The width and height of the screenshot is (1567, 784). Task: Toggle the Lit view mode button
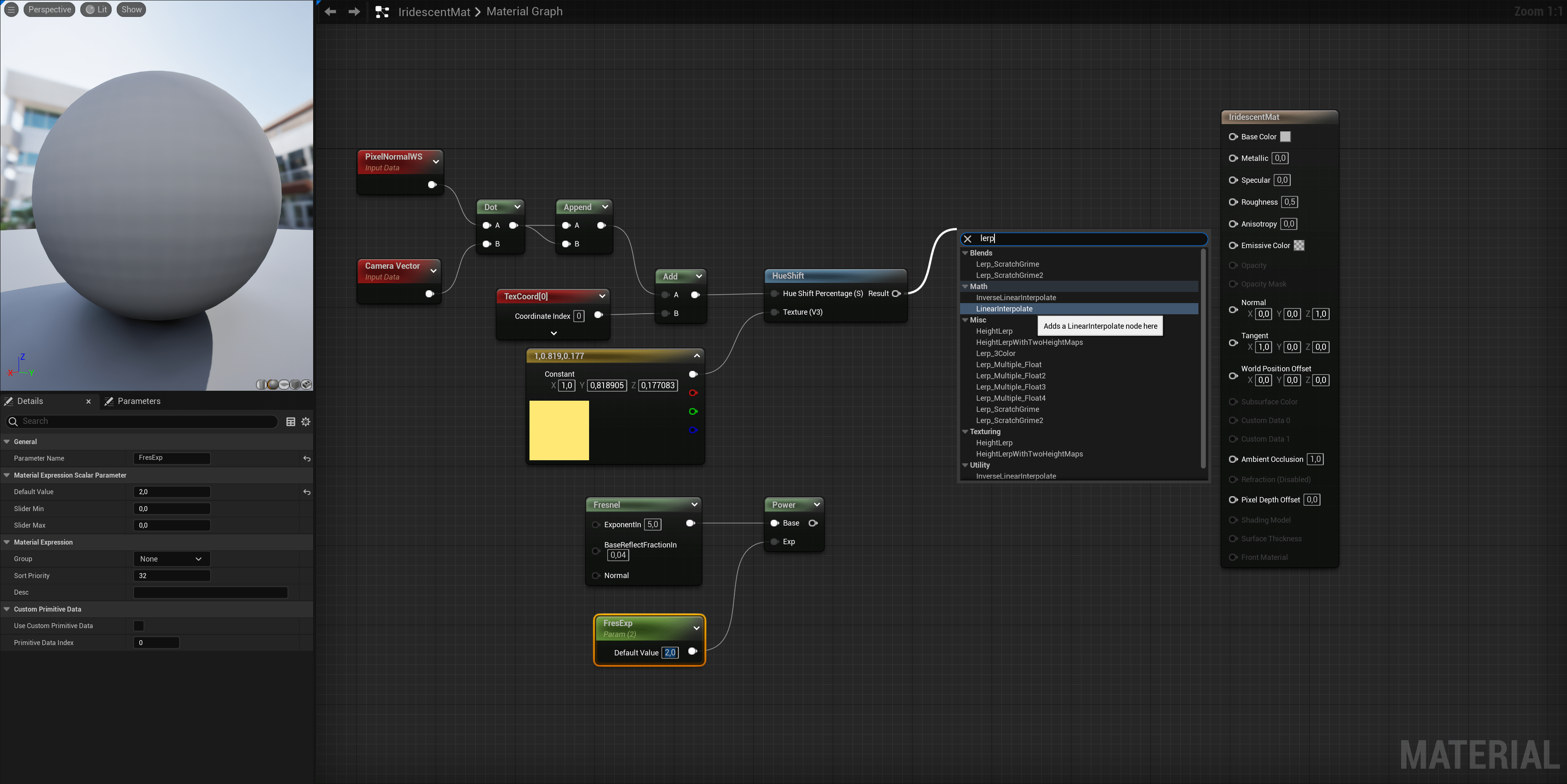96,10
